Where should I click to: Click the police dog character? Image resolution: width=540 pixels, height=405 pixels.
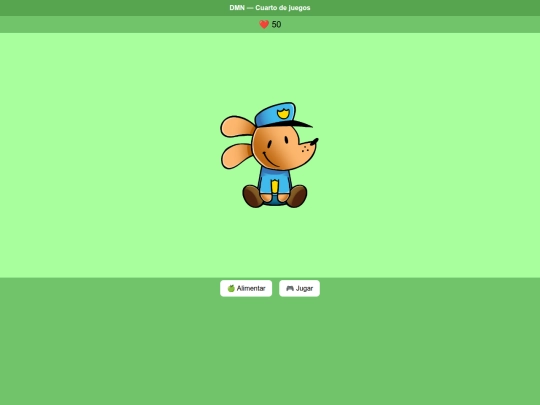pos(270,155)
